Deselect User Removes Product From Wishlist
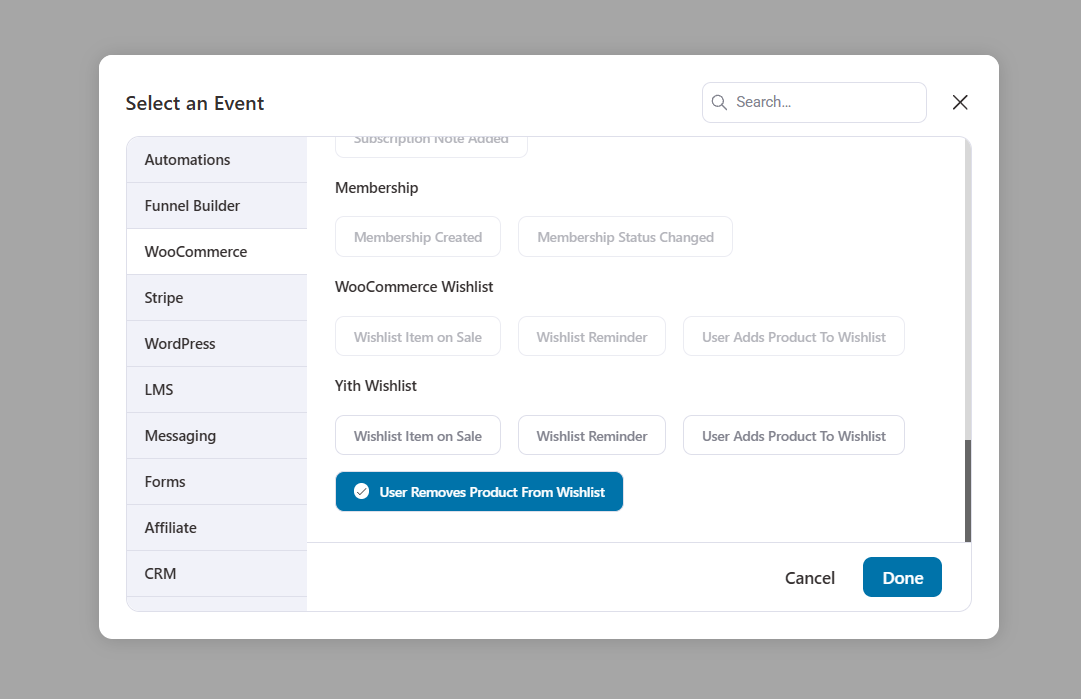The image size is (1081, 699). pyautogui.click(x=479, y=492)
